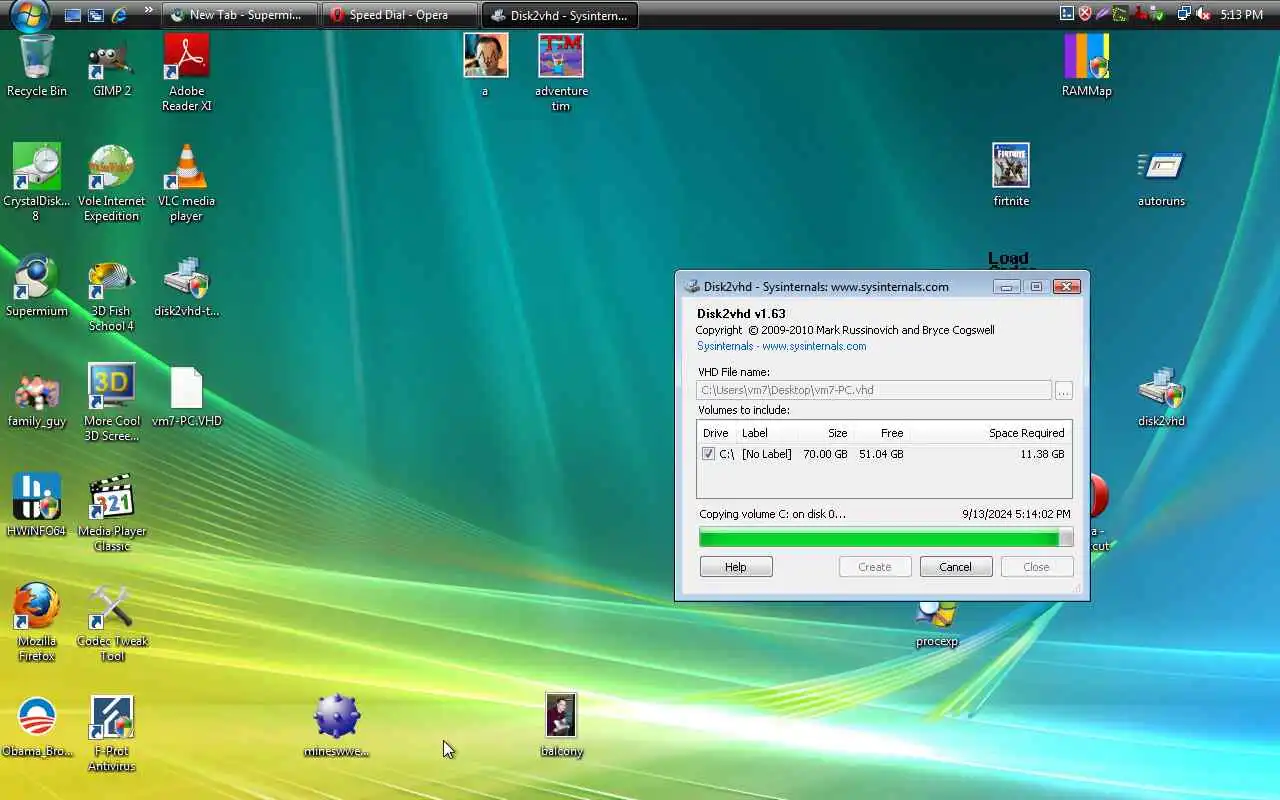
Task: Select the firtnite desktop icon
Action: [x=1011, y=175]
